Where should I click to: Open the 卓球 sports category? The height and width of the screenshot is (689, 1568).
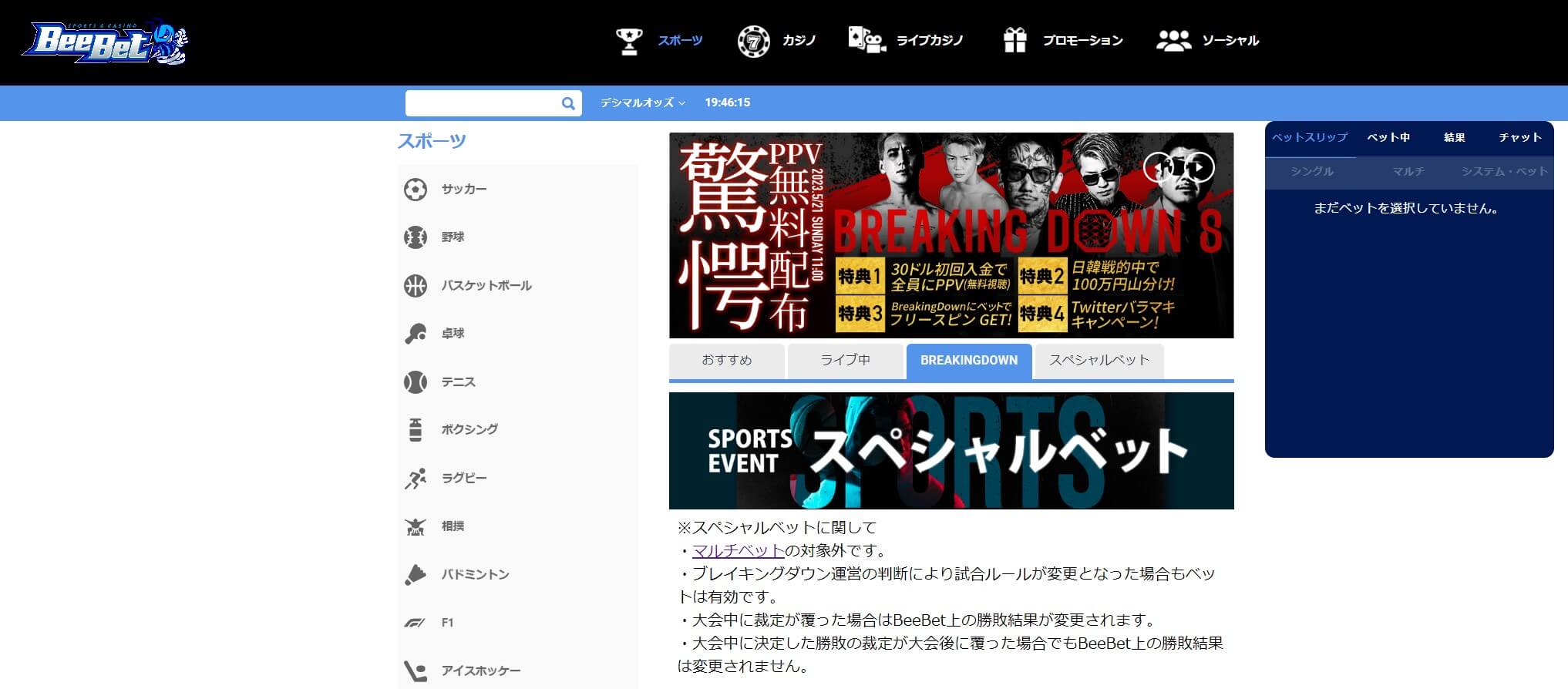[x=453, y=334]
